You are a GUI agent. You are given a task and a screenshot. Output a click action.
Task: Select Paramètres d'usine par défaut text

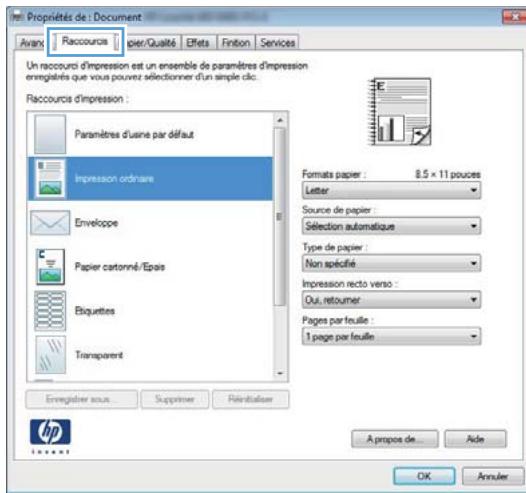point(134,134)
